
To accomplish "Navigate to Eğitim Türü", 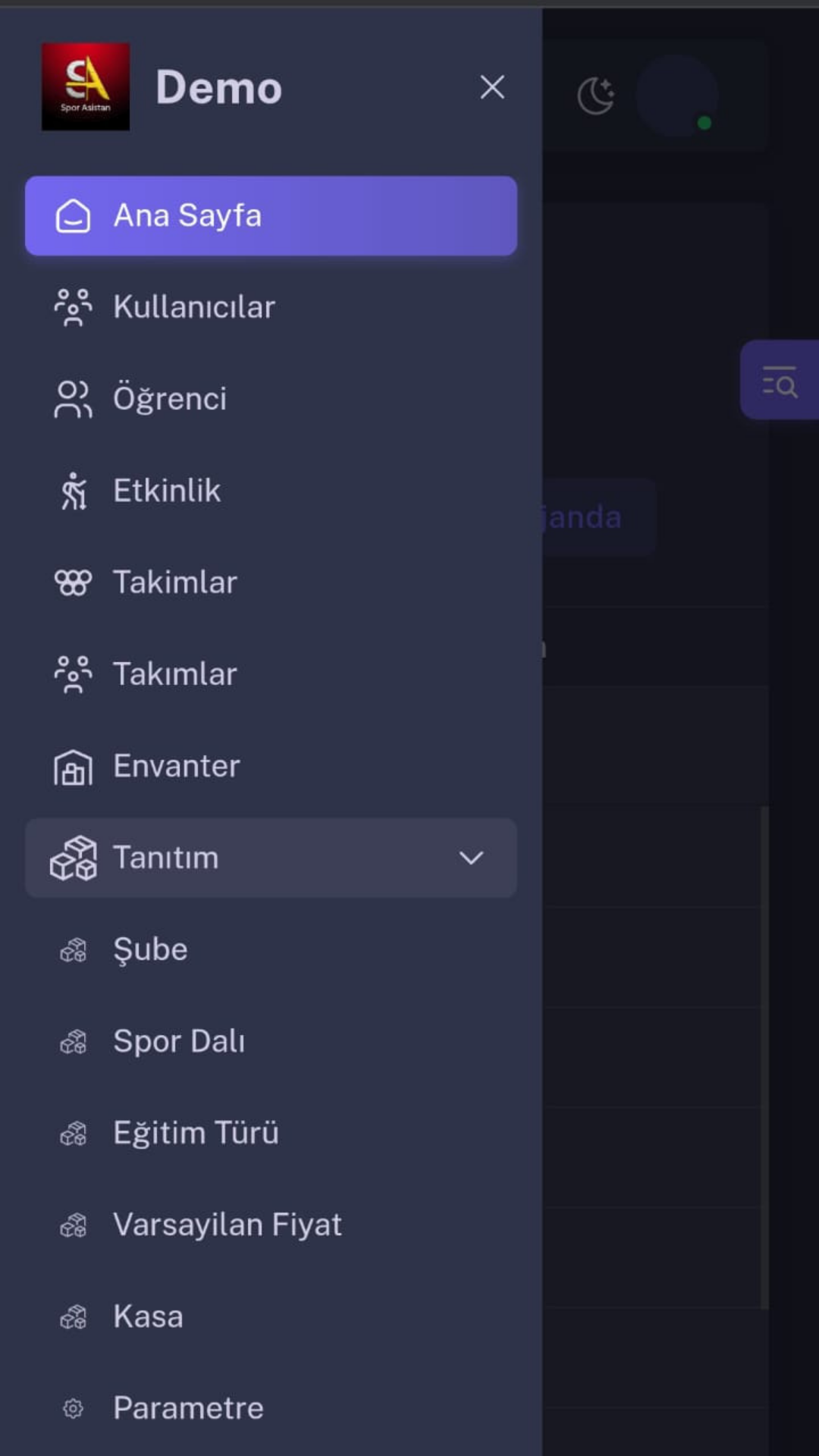I will click(196, 1133).
